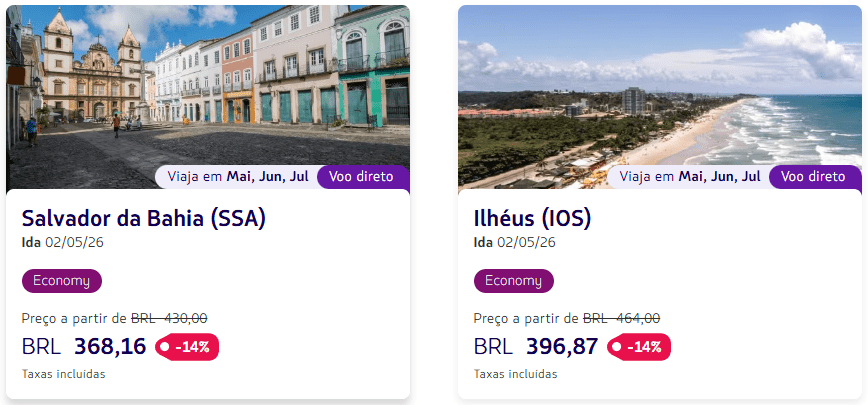Click the -14% discount tag for Salvador
Viewport: 868px width, 405px height.
pyautogui.click(x=187, y=347)
